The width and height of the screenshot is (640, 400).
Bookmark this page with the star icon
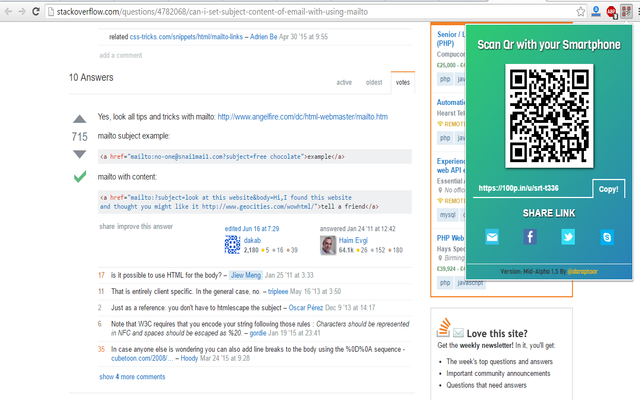(580, 12)
